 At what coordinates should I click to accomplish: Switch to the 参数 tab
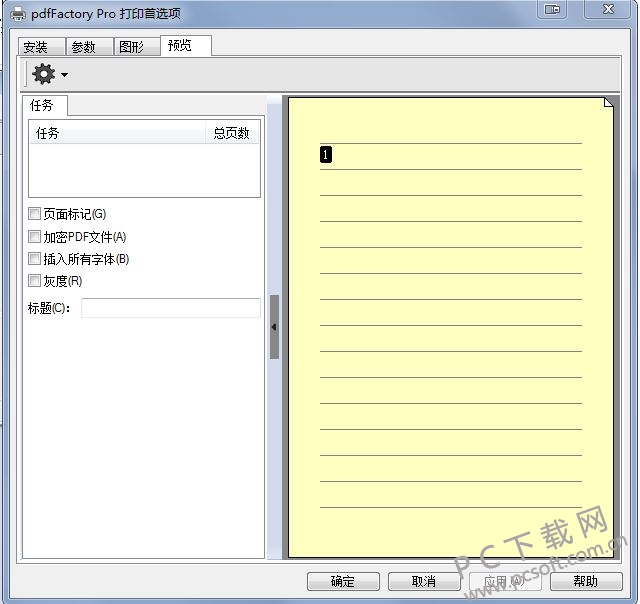pyautogui.click(x=90, y=47)
